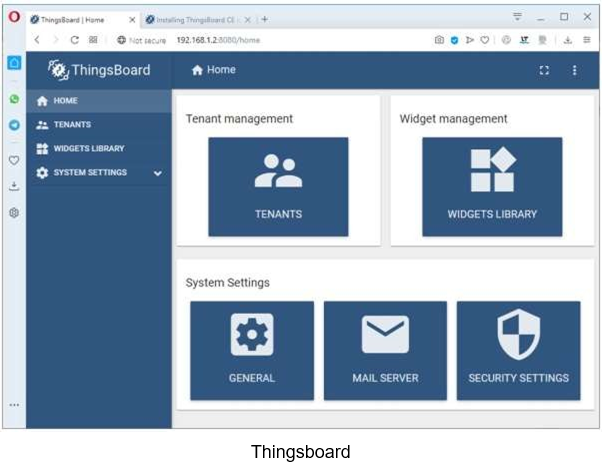Open the send-to-flow arrow icon
Screen dimensions: 602x465
pos(469,40)
